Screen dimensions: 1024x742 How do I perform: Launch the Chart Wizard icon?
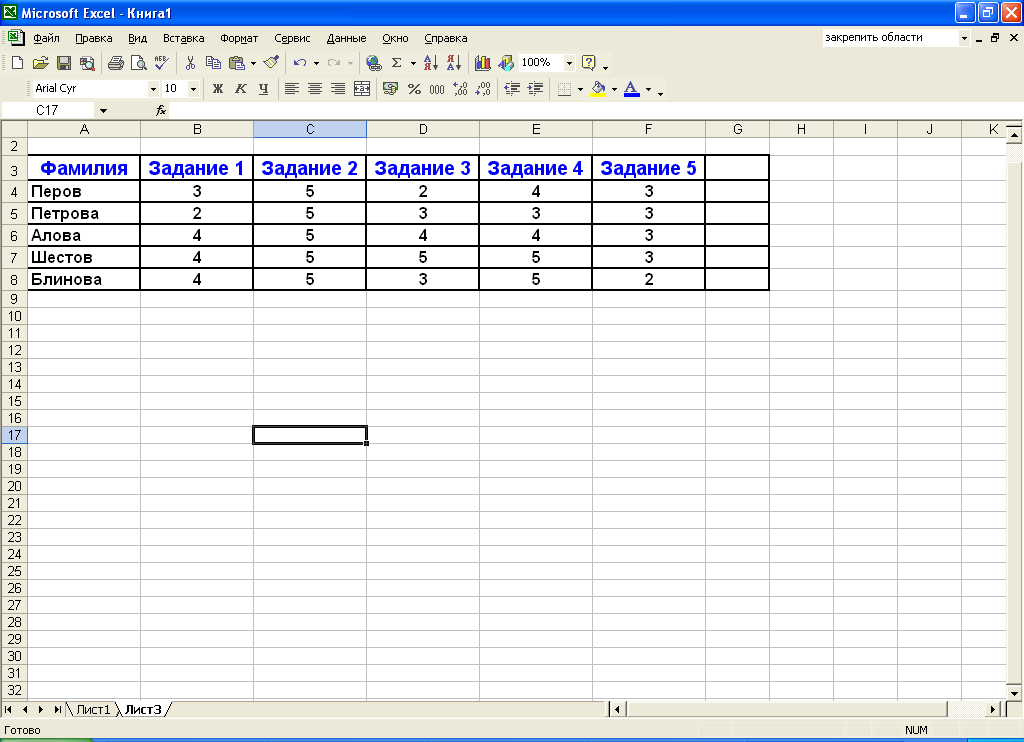coord(483,63)
